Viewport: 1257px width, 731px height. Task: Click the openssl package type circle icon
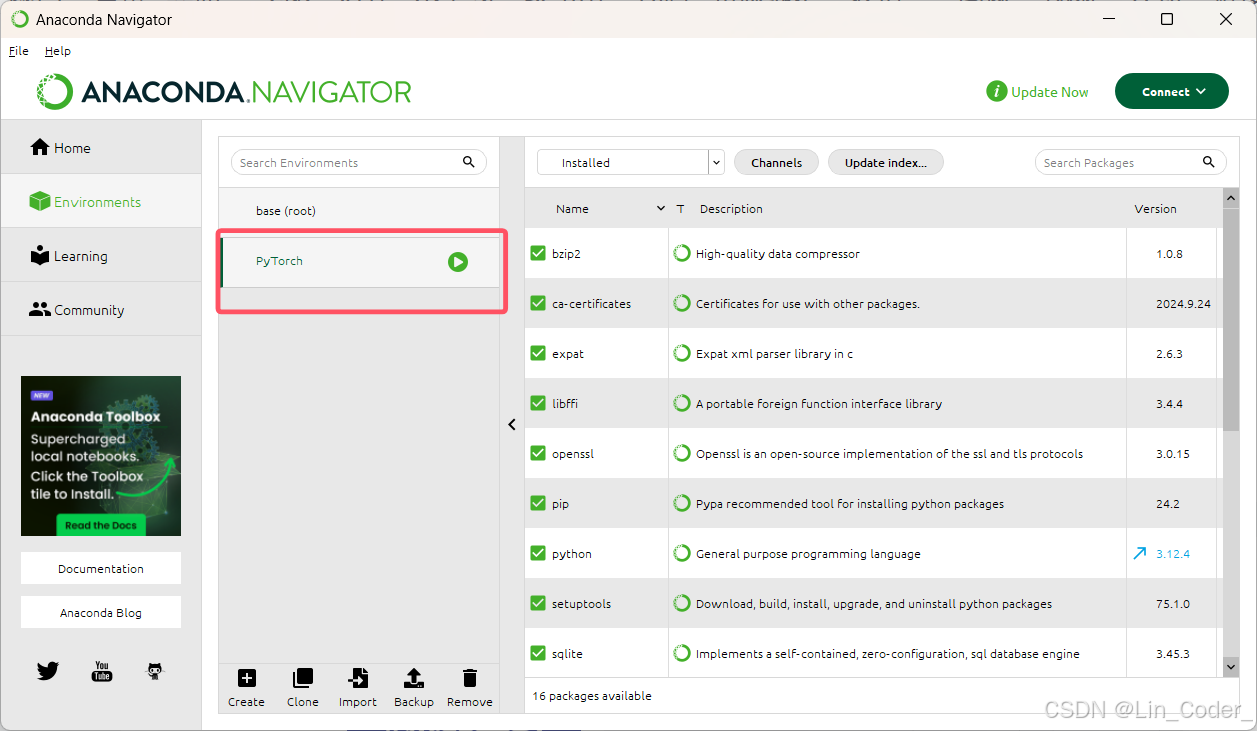(682, 453)
